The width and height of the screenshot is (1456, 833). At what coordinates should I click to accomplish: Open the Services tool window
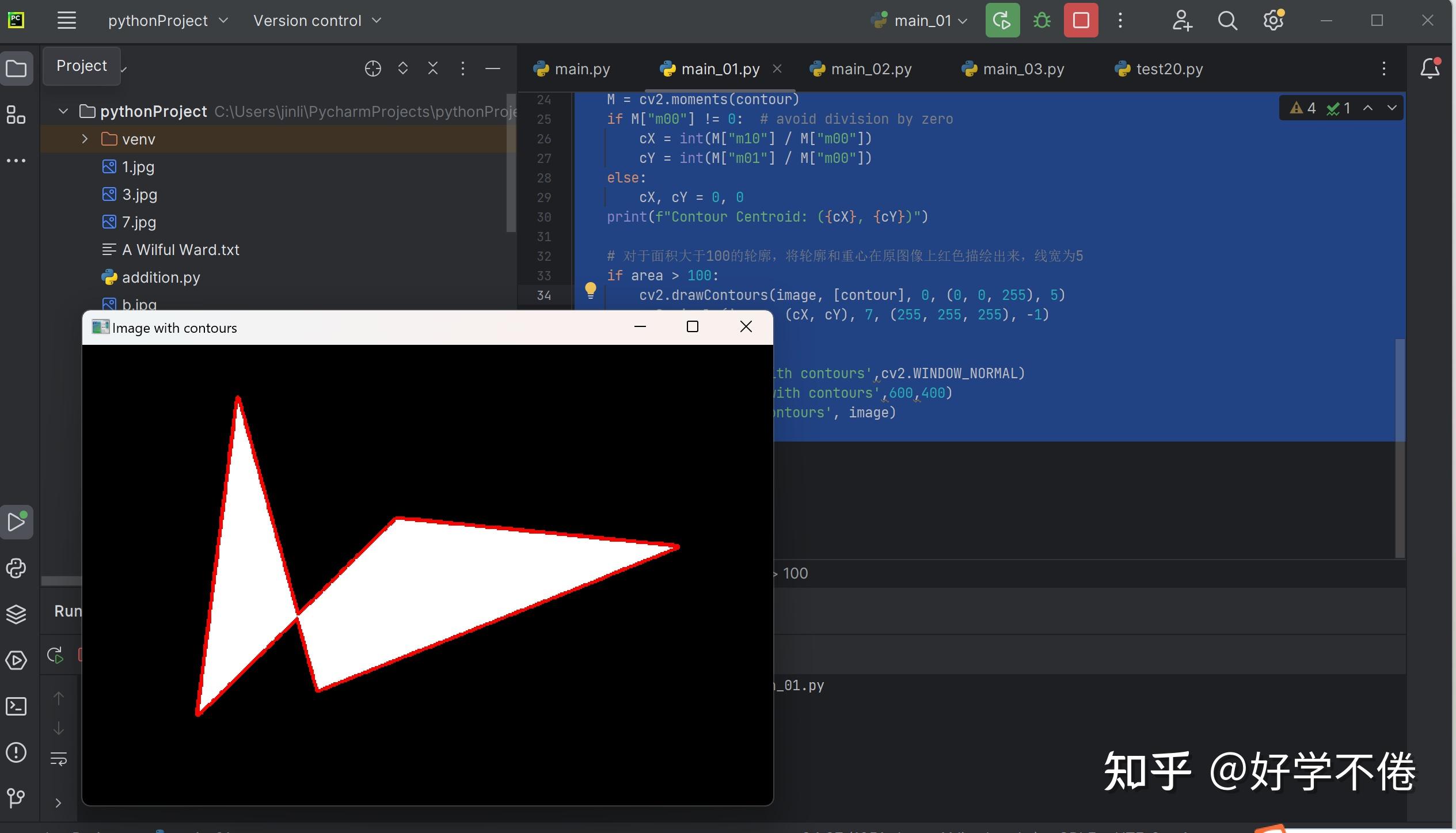(16, 660)
